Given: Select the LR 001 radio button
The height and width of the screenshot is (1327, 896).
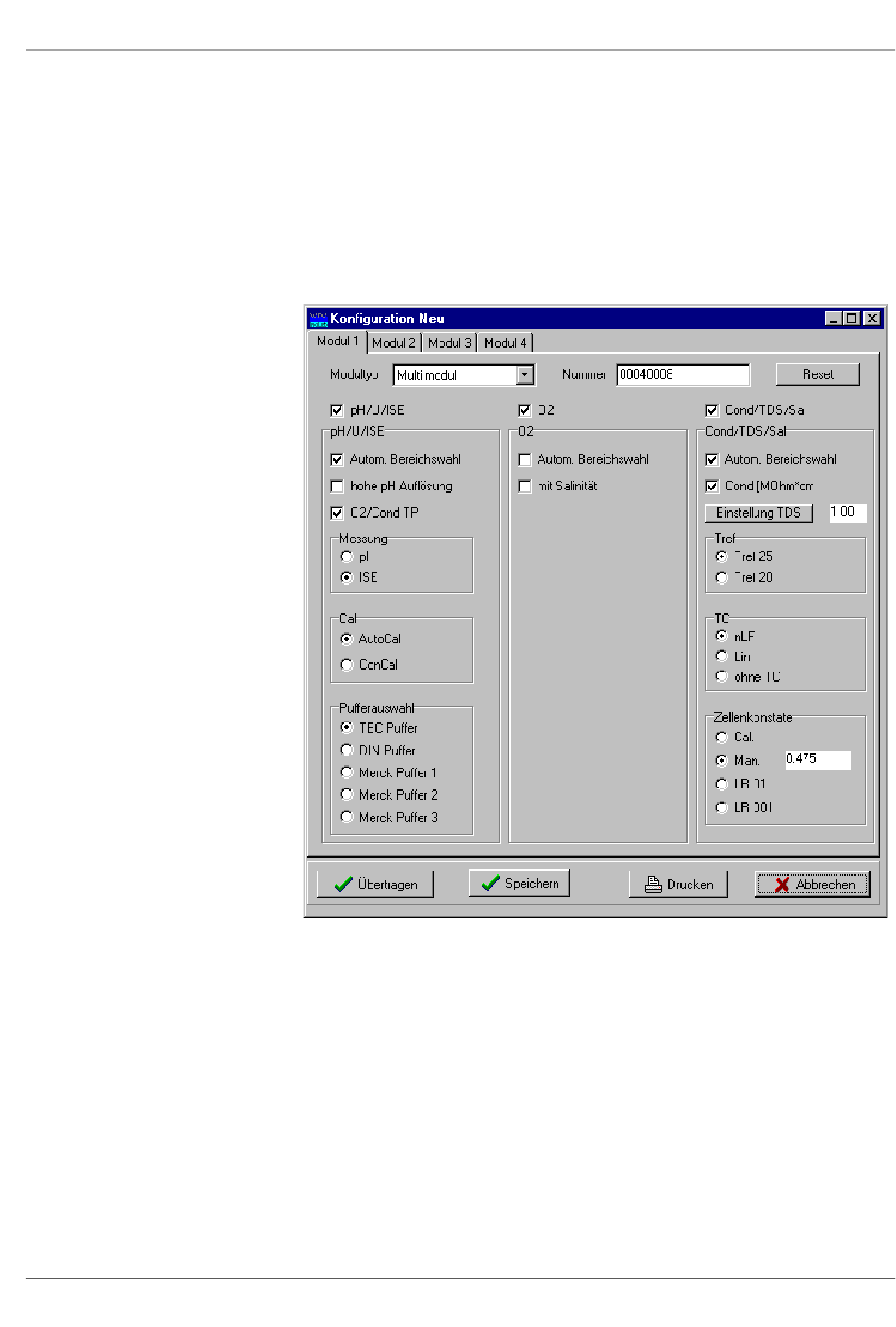Looking at the screenshot, I should click(x=722, y=807).
